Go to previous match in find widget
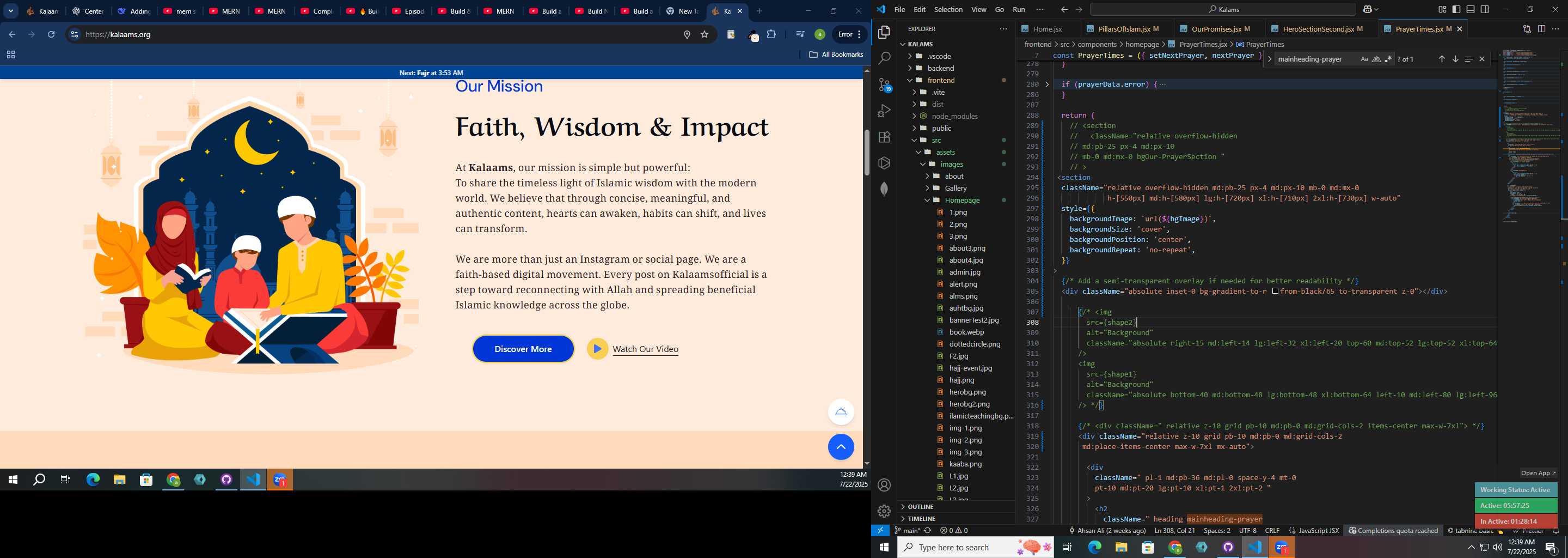1568x558 pixels. click(1441, 59)
